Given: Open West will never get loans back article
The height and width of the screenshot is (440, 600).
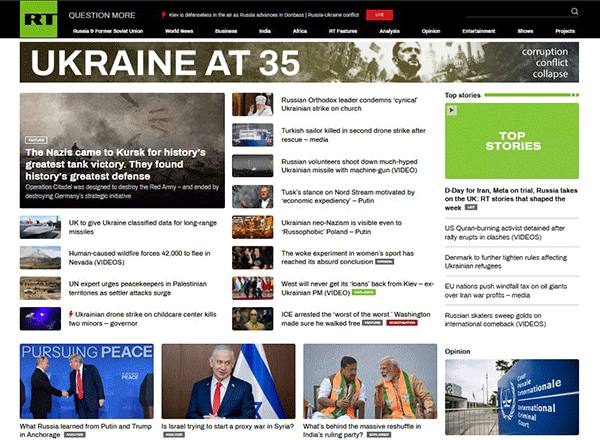Looking at the screenshot, I should (x=357, y=288).
